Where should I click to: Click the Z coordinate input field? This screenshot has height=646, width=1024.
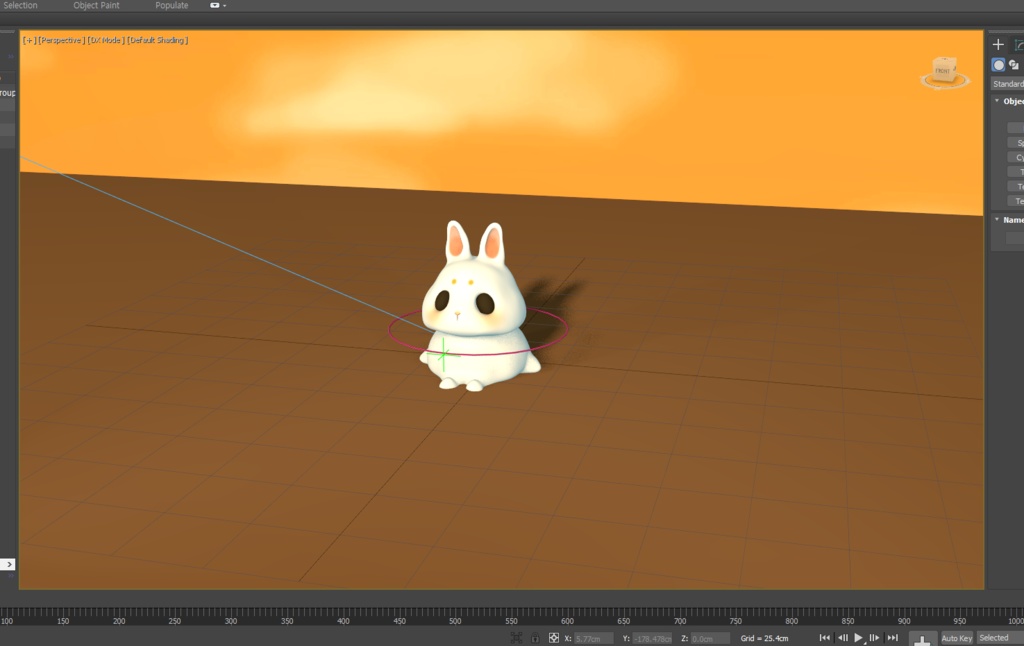click(x=710, y=639)
